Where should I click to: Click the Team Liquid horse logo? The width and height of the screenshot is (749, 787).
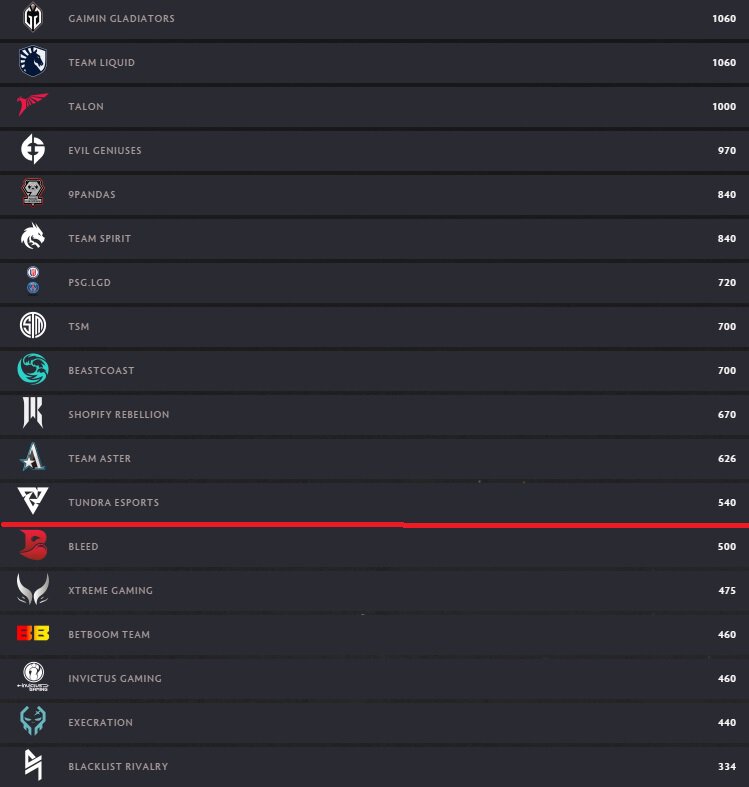point(33,62)
